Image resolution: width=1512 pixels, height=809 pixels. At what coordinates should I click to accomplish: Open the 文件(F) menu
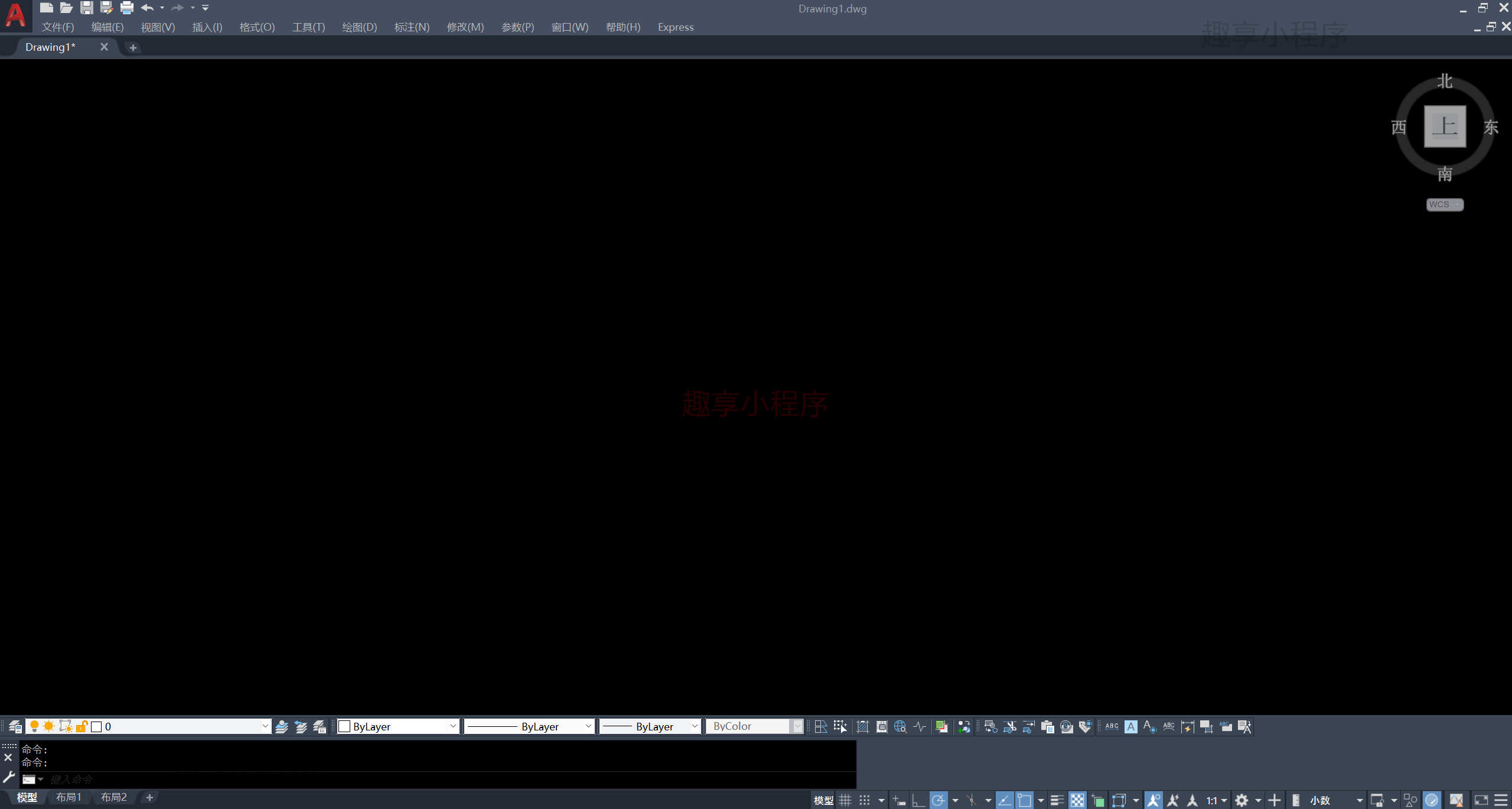(58, 27)
